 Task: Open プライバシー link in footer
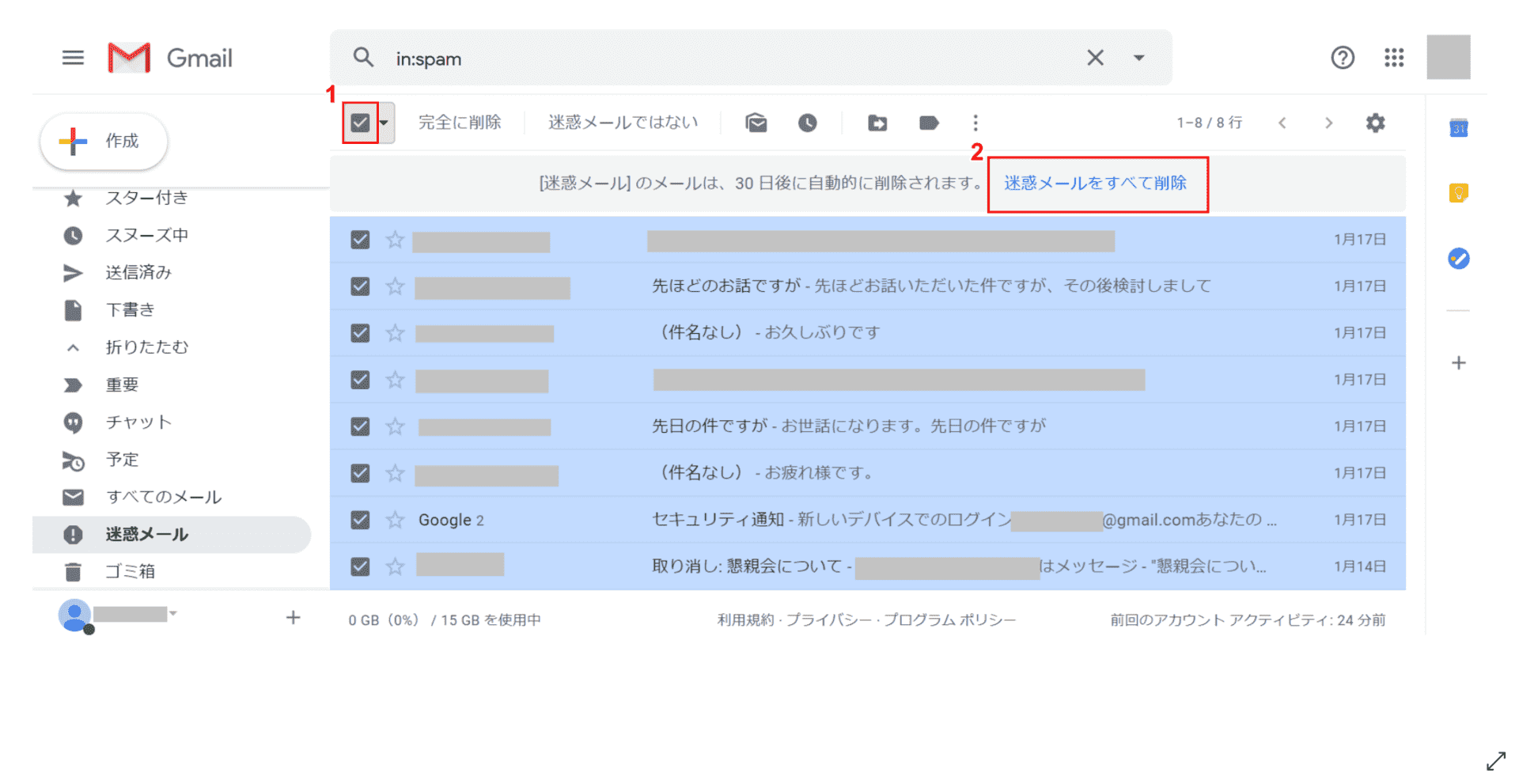pyautogui.click(x=829, y=620)
